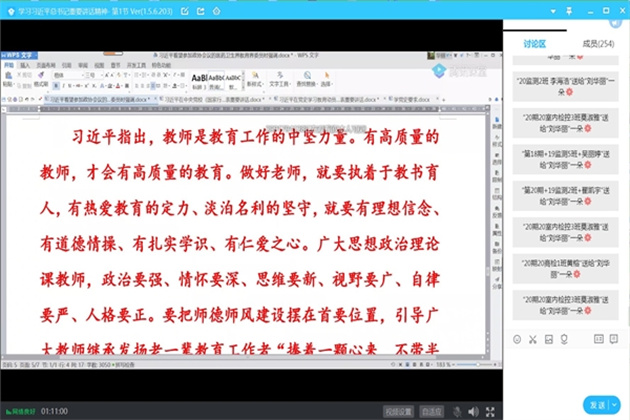Click the scissors screenshot icon in chat toolbar
Viewport: 630px width, 420px height.
point(533,339)
